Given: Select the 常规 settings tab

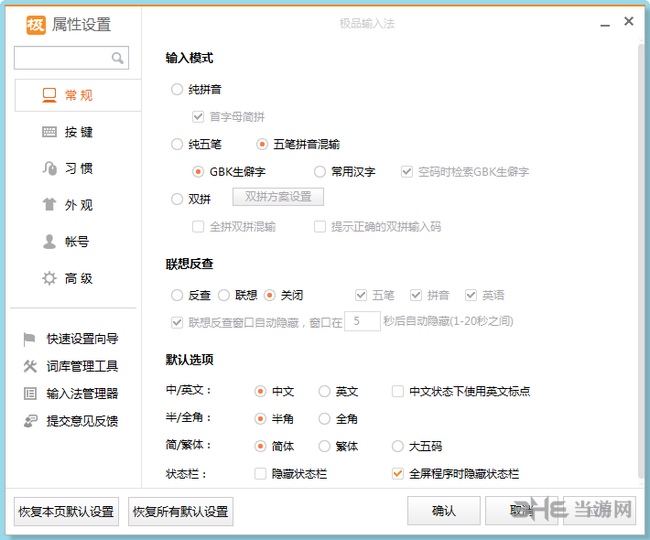Looking at the screenshot, I should point(78,95).
